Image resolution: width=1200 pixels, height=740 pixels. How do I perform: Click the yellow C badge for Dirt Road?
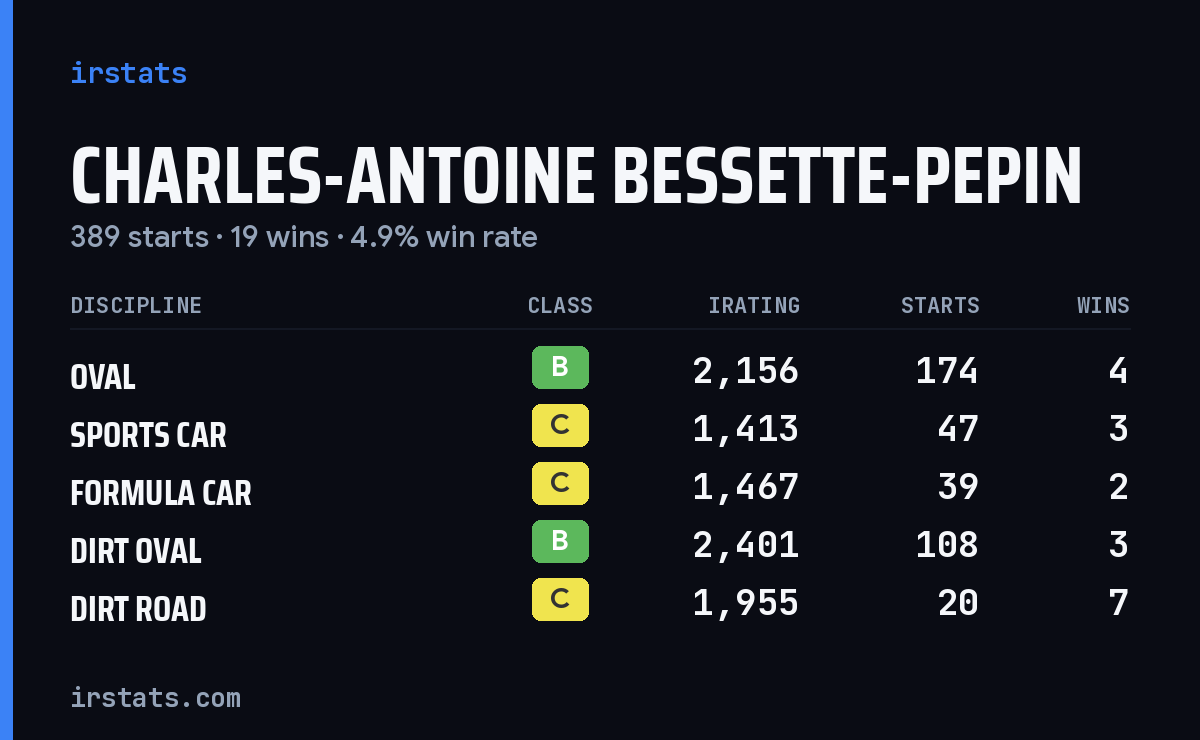tap(560, 599)
